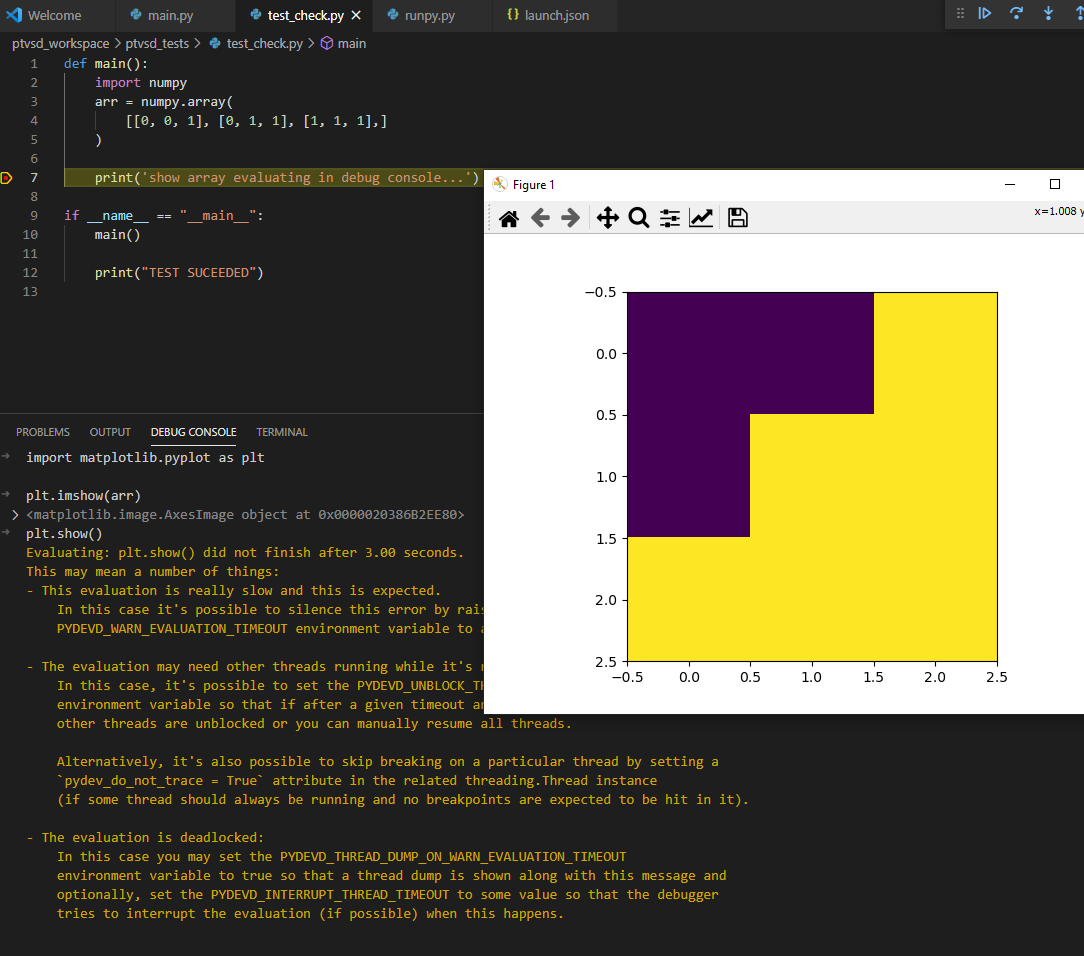The height and width of the screenshot is (956, 1084).
Task: Switch to the OUTPUT panel
Action: [110, 432]
